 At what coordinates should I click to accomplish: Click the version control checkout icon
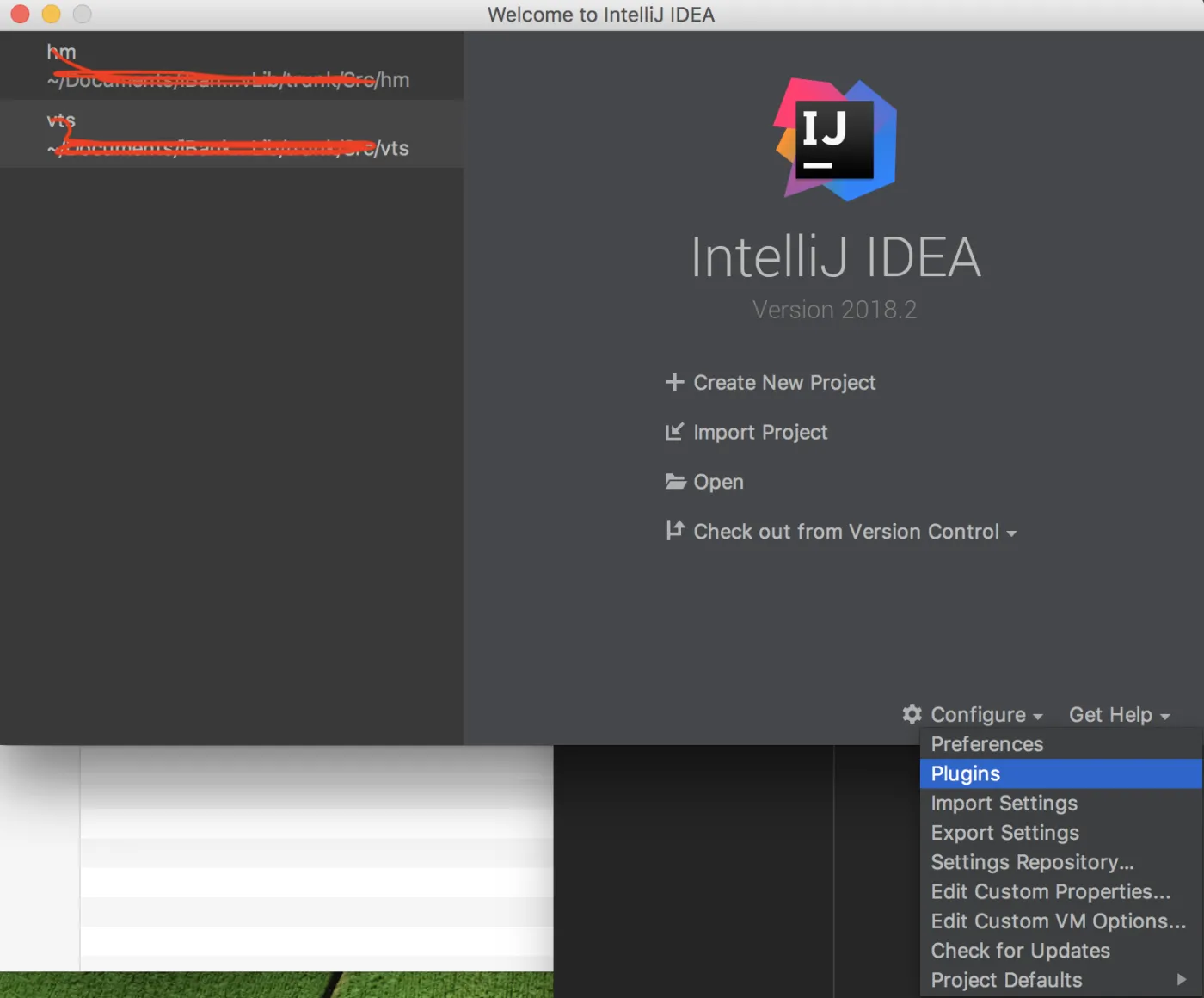675,530
